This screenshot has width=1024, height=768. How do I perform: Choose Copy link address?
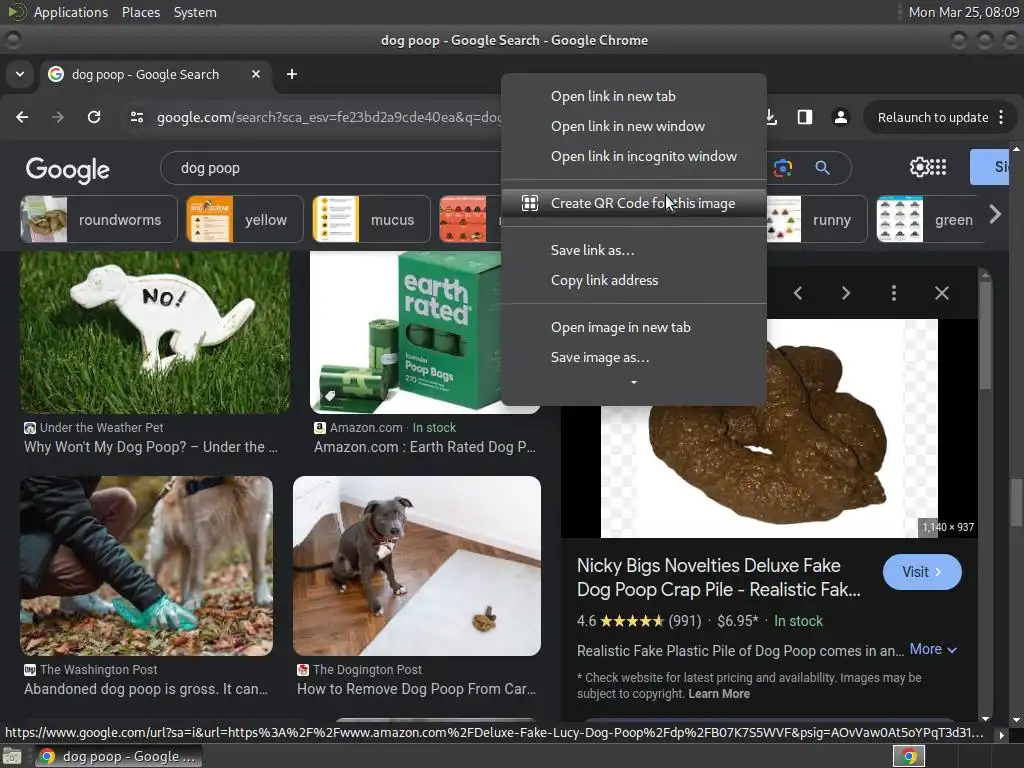(x=604, y=280)
